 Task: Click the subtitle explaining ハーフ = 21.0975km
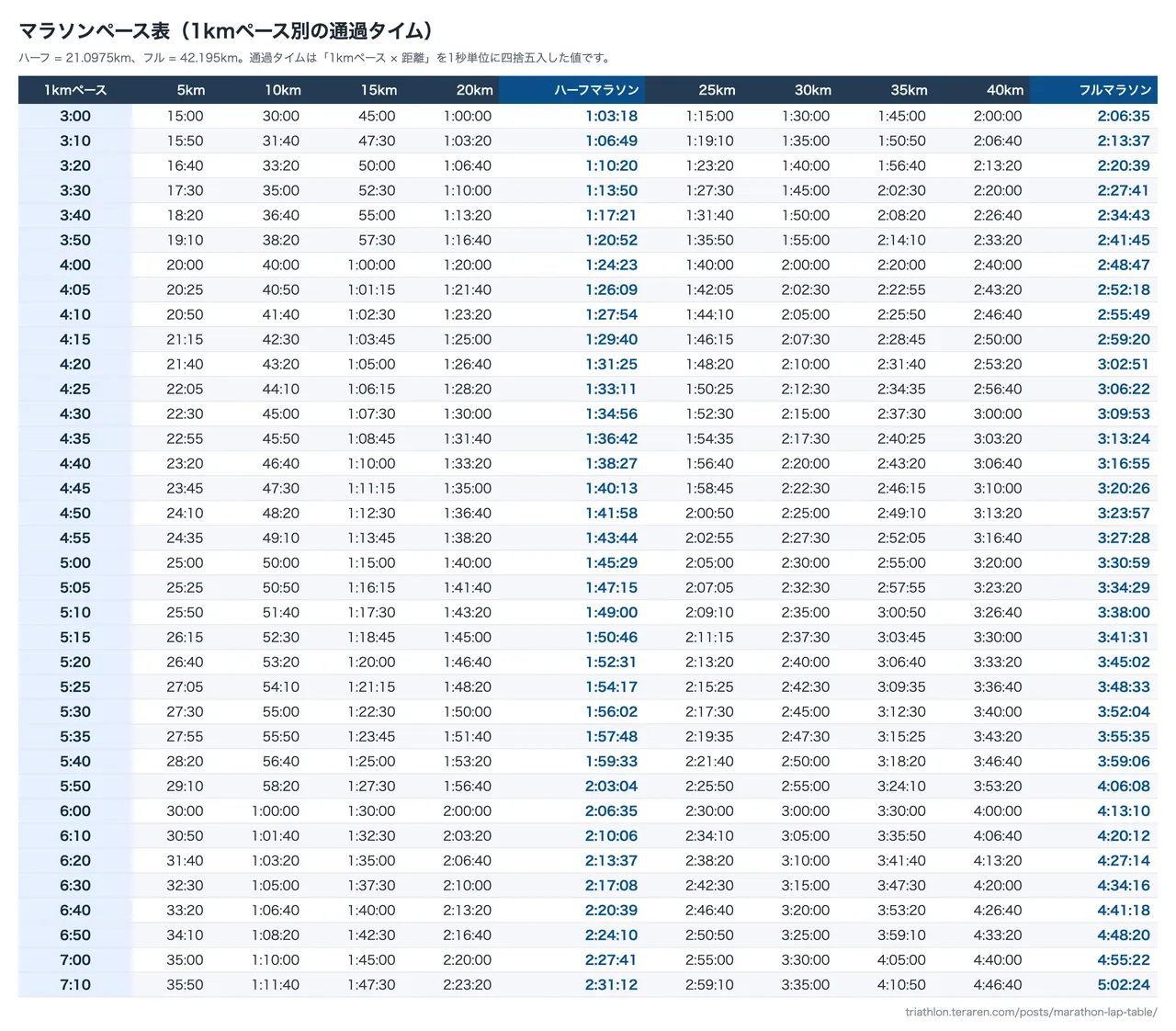pyautogui.click(x=315, y=58)
